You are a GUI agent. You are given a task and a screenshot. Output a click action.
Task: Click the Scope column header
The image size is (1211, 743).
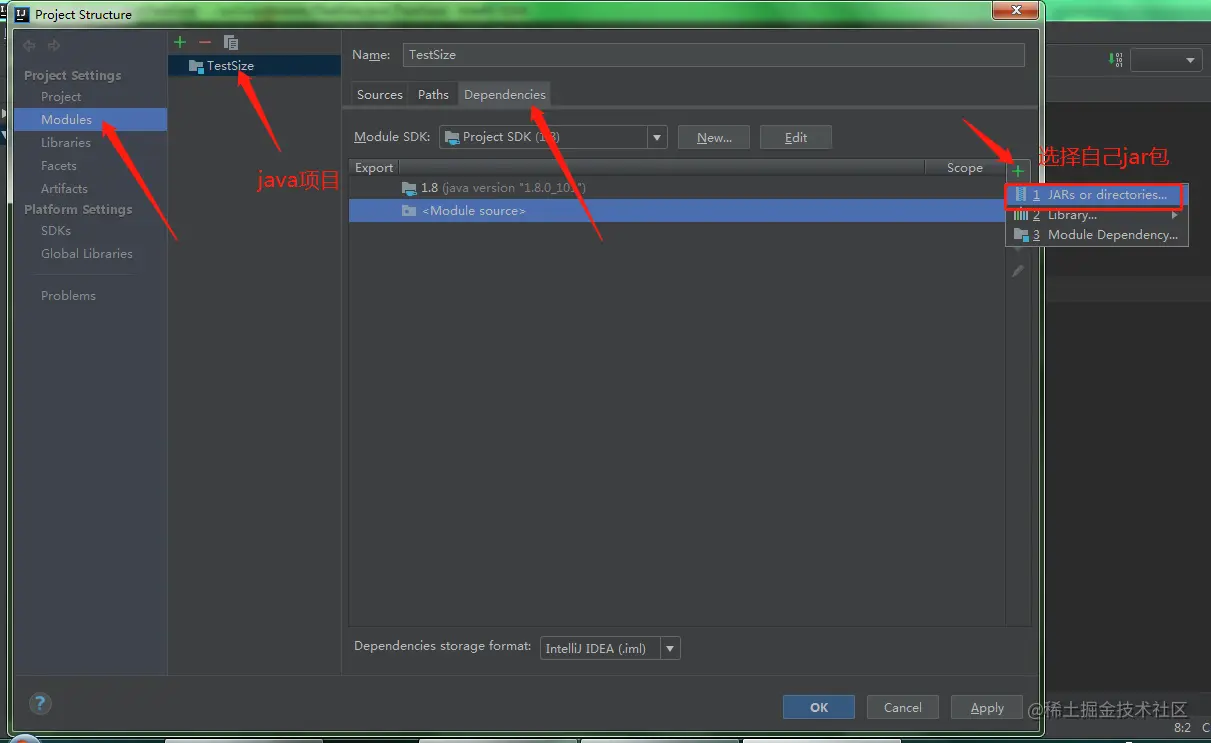(x=965, y=168)
